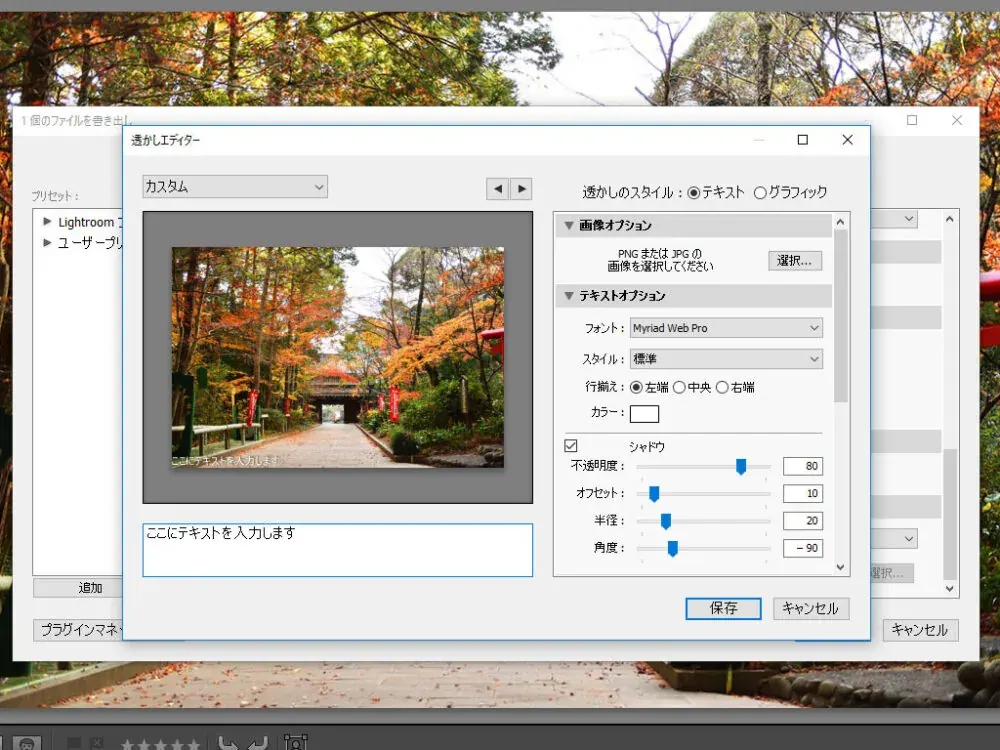Collapse テキストオプション section
This screenshot has width=1000, height=750.
(569, 295)
